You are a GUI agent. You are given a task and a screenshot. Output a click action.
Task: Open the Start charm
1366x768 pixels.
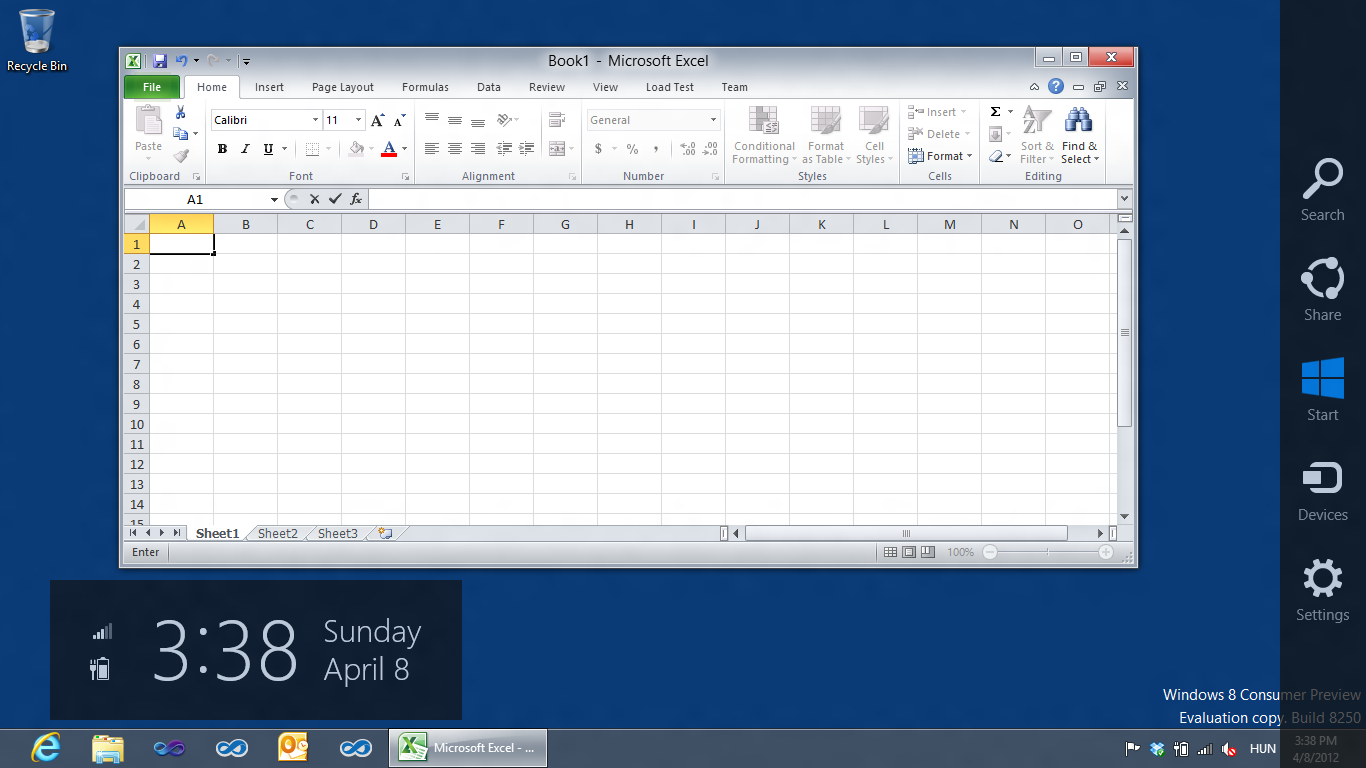point(1322,390)
